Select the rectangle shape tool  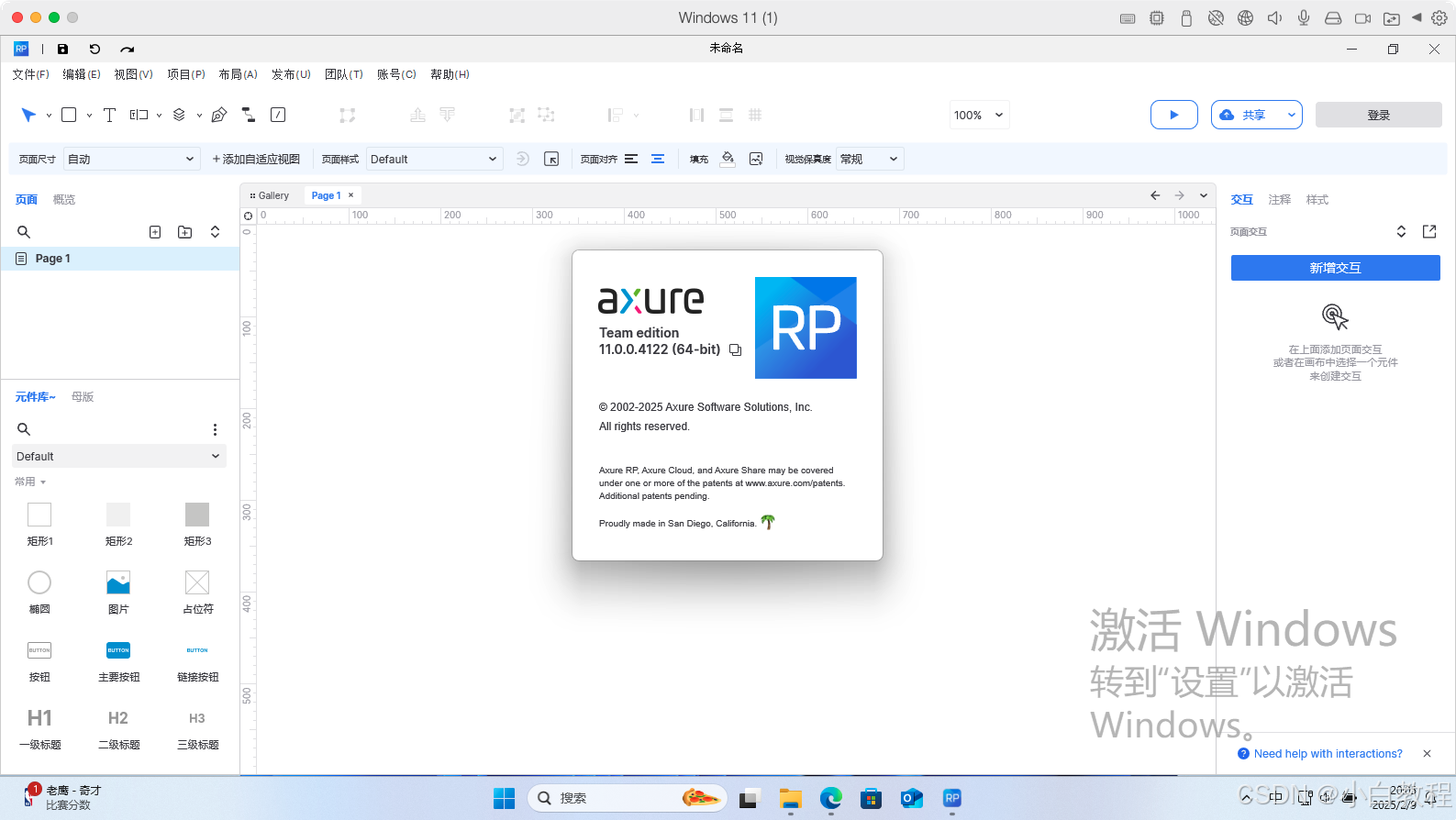coord(69,115)
